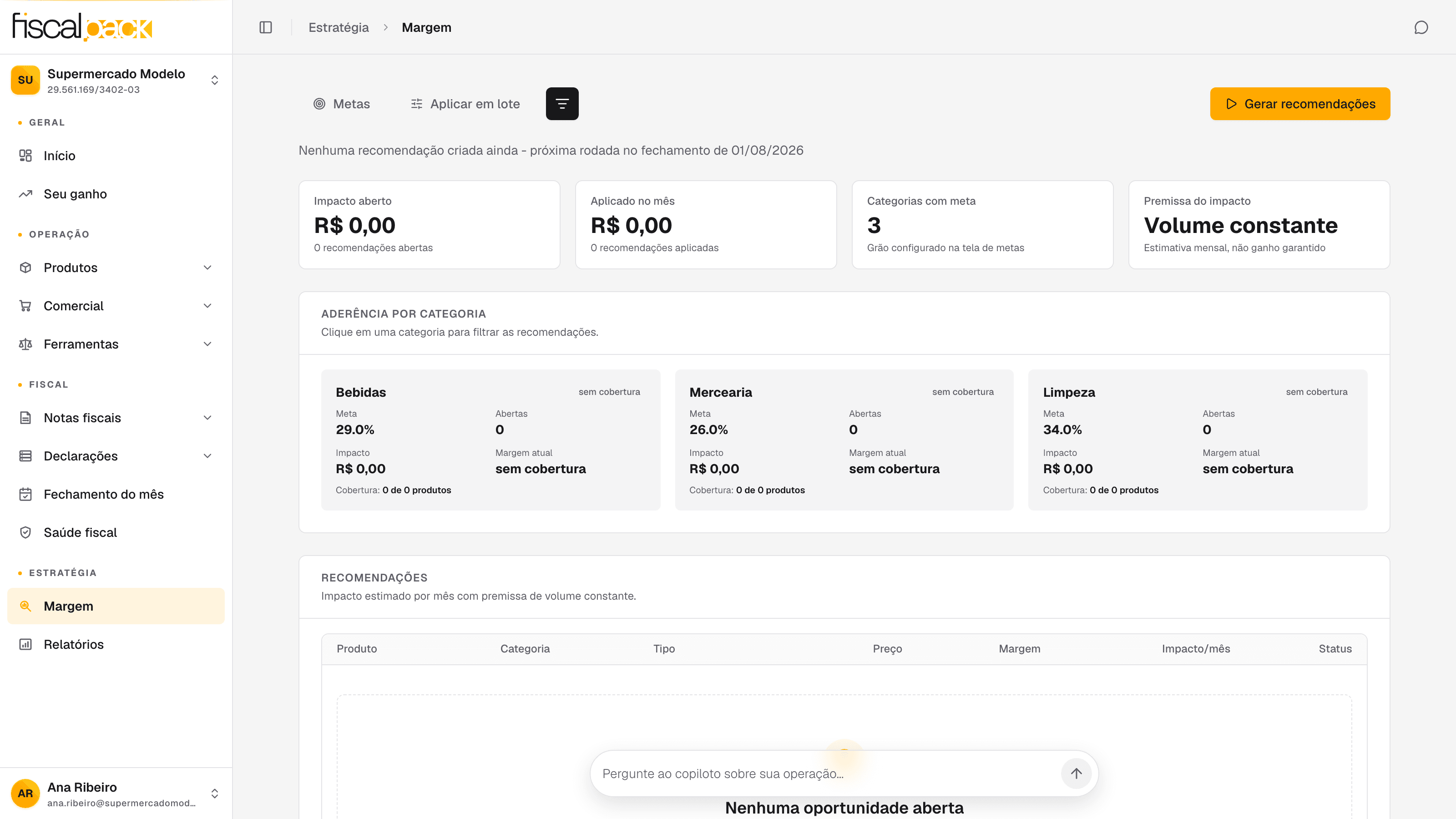Viewport: 1456px width, 819px height.
Task: Click the Estratégia breadcrumb link
Action: pos(339,27)
